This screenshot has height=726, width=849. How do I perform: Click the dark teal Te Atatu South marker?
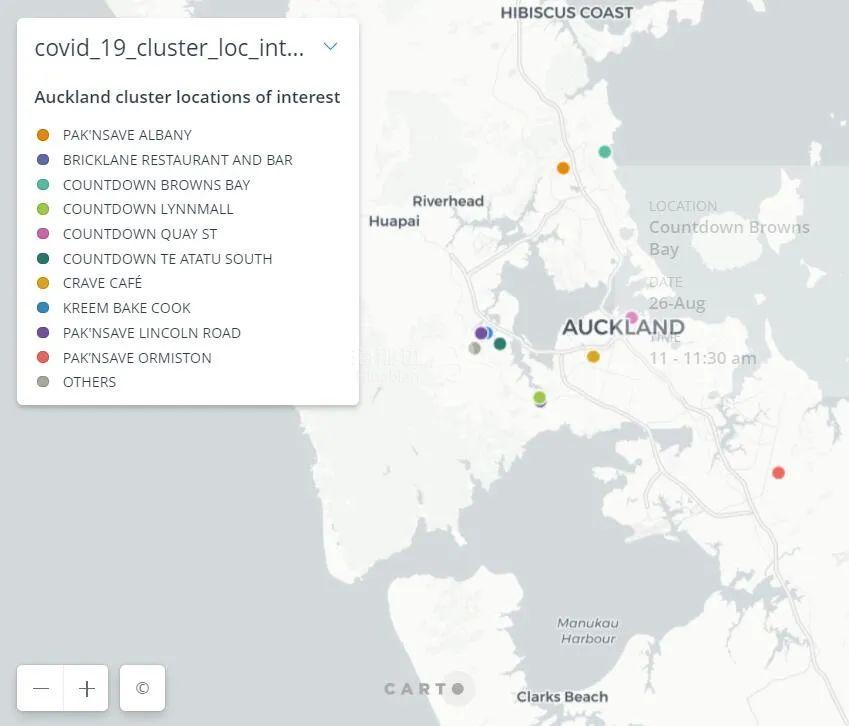point(500,344)
